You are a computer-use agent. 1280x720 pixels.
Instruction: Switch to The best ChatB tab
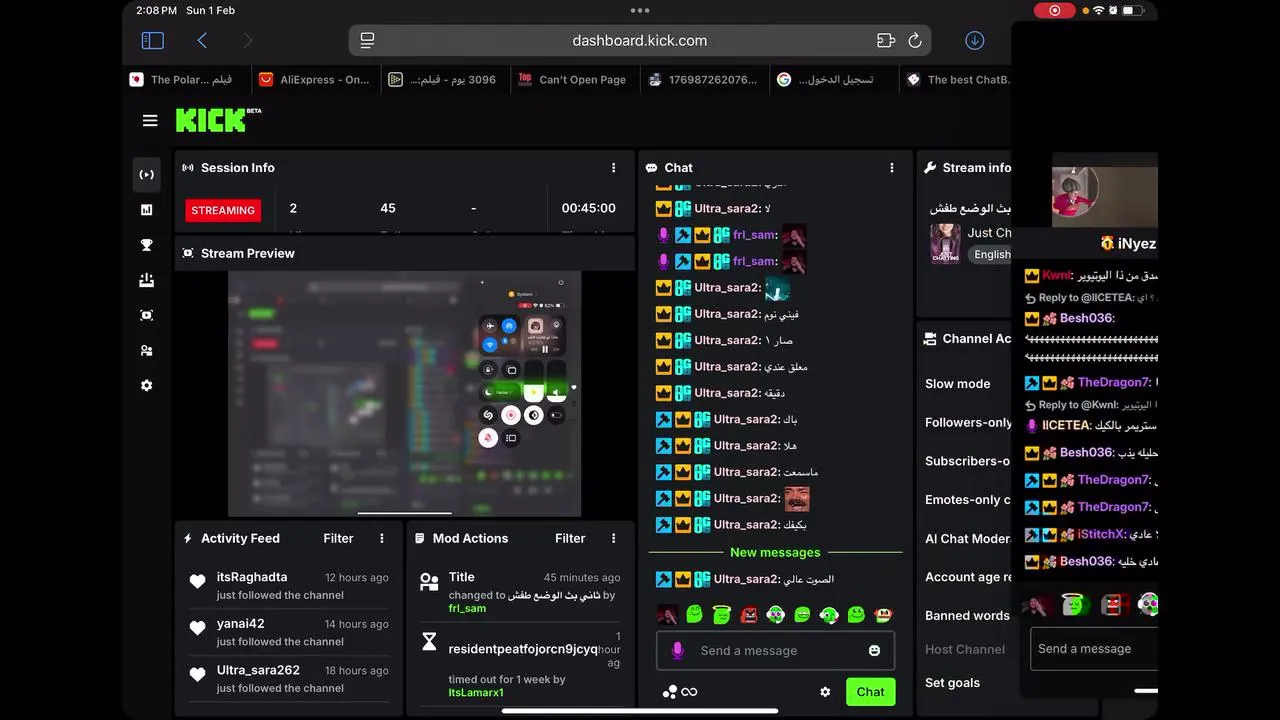958,80
